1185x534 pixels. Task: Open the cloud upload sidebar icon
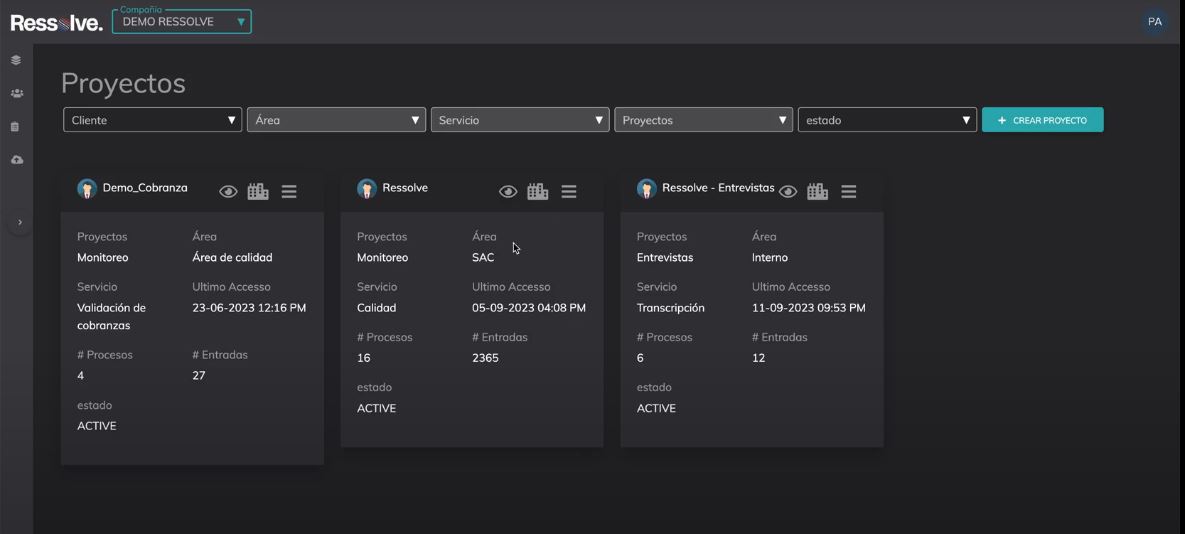tap(16, 160)
